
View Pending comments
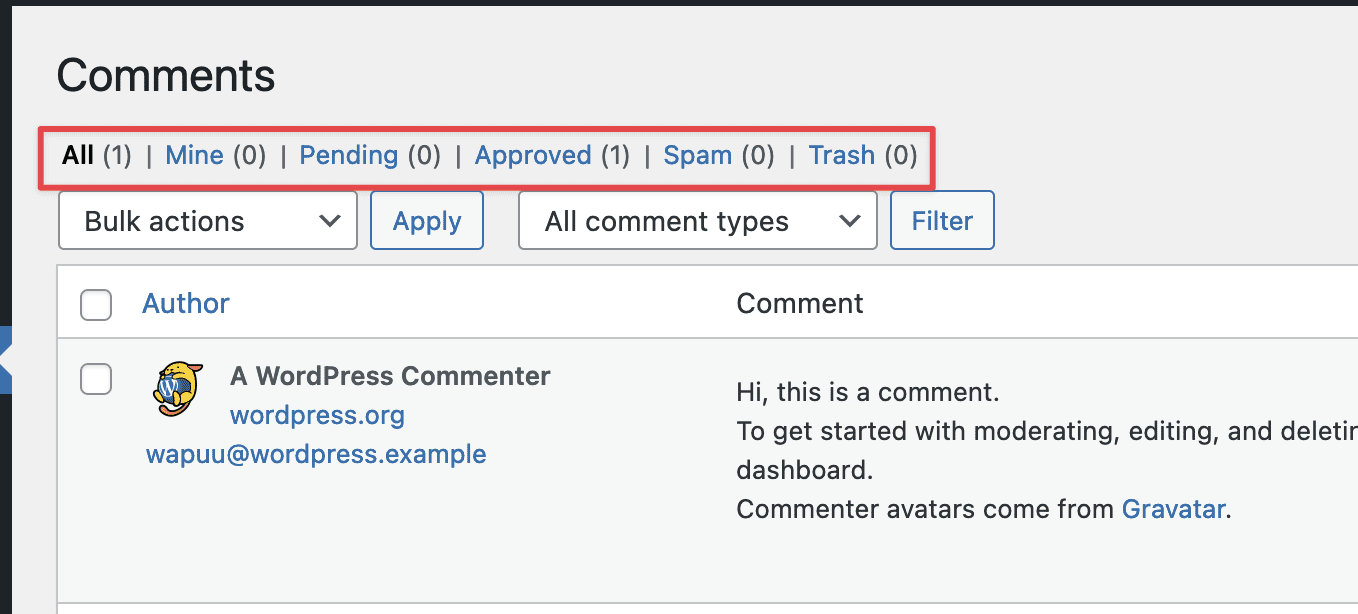349,156
